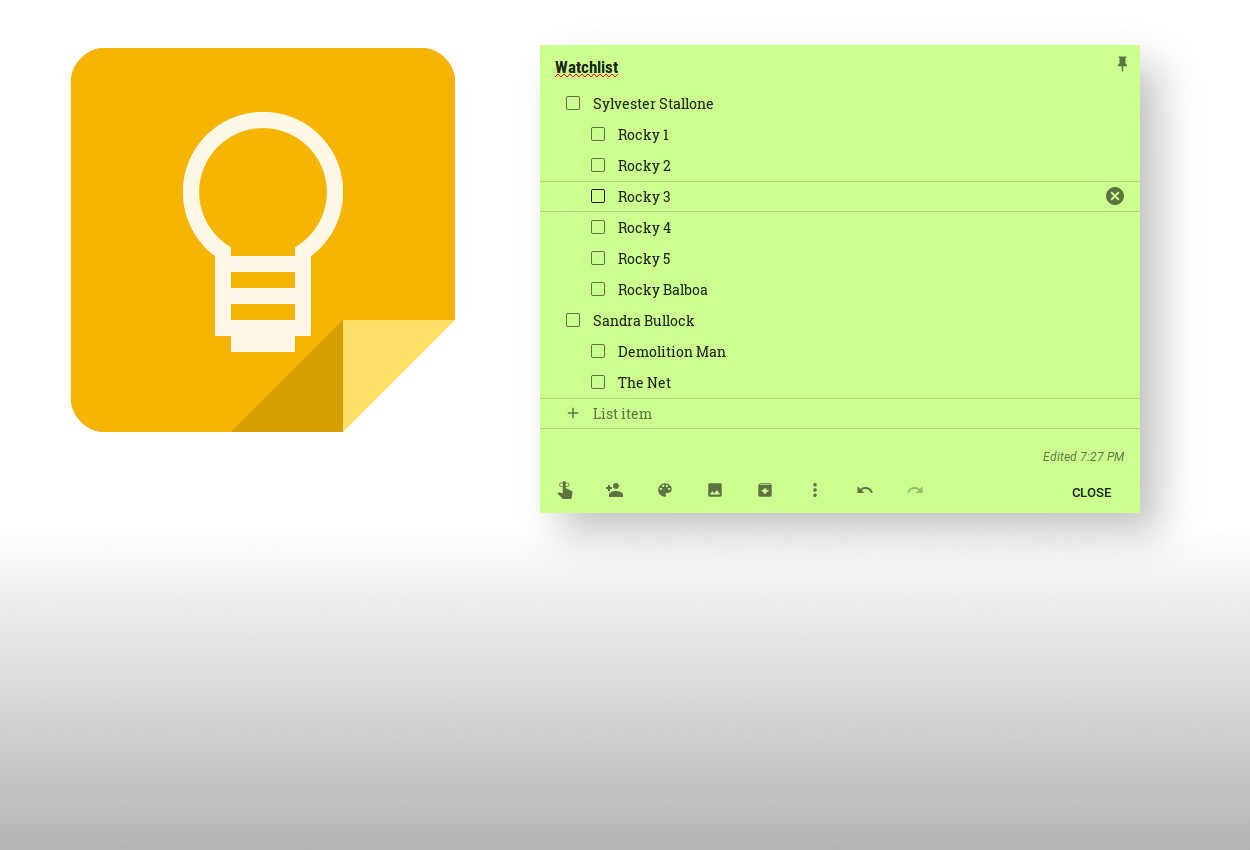Click the Rocky 3 item text

[x=644, y=197]
